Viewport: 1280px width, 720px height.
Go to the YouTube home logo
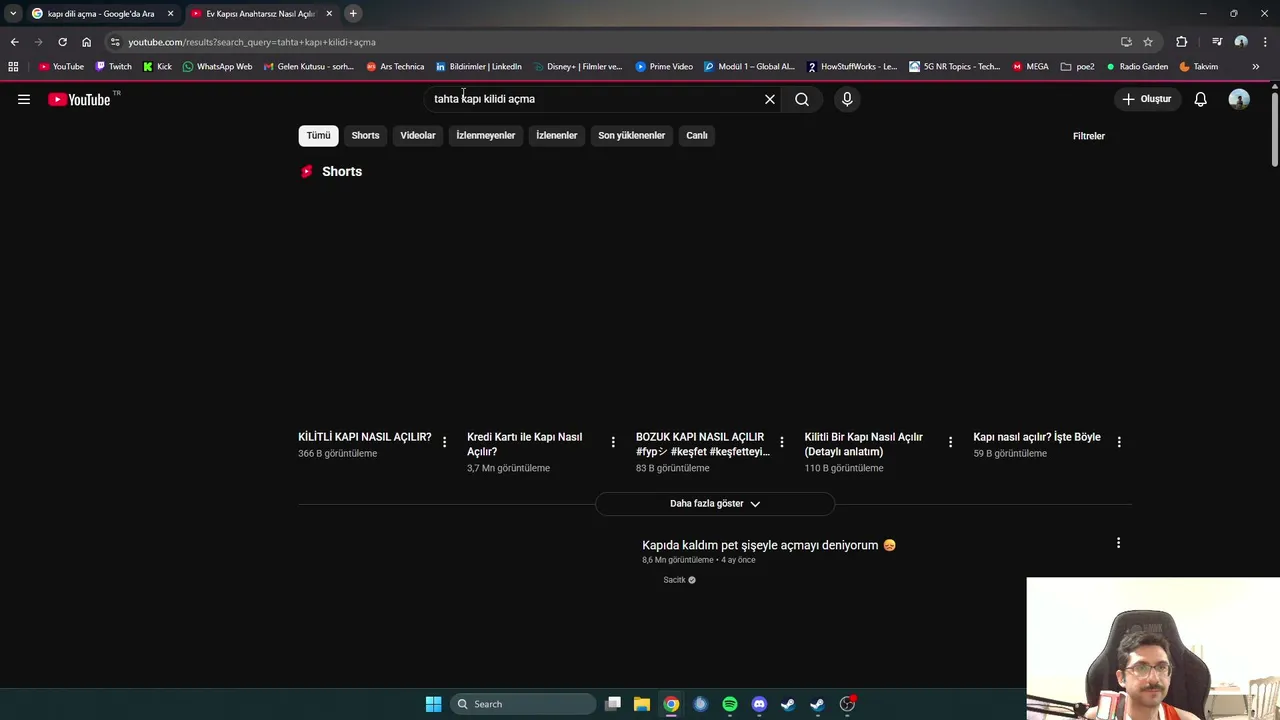pyautogui.click(x=79, y=99)
